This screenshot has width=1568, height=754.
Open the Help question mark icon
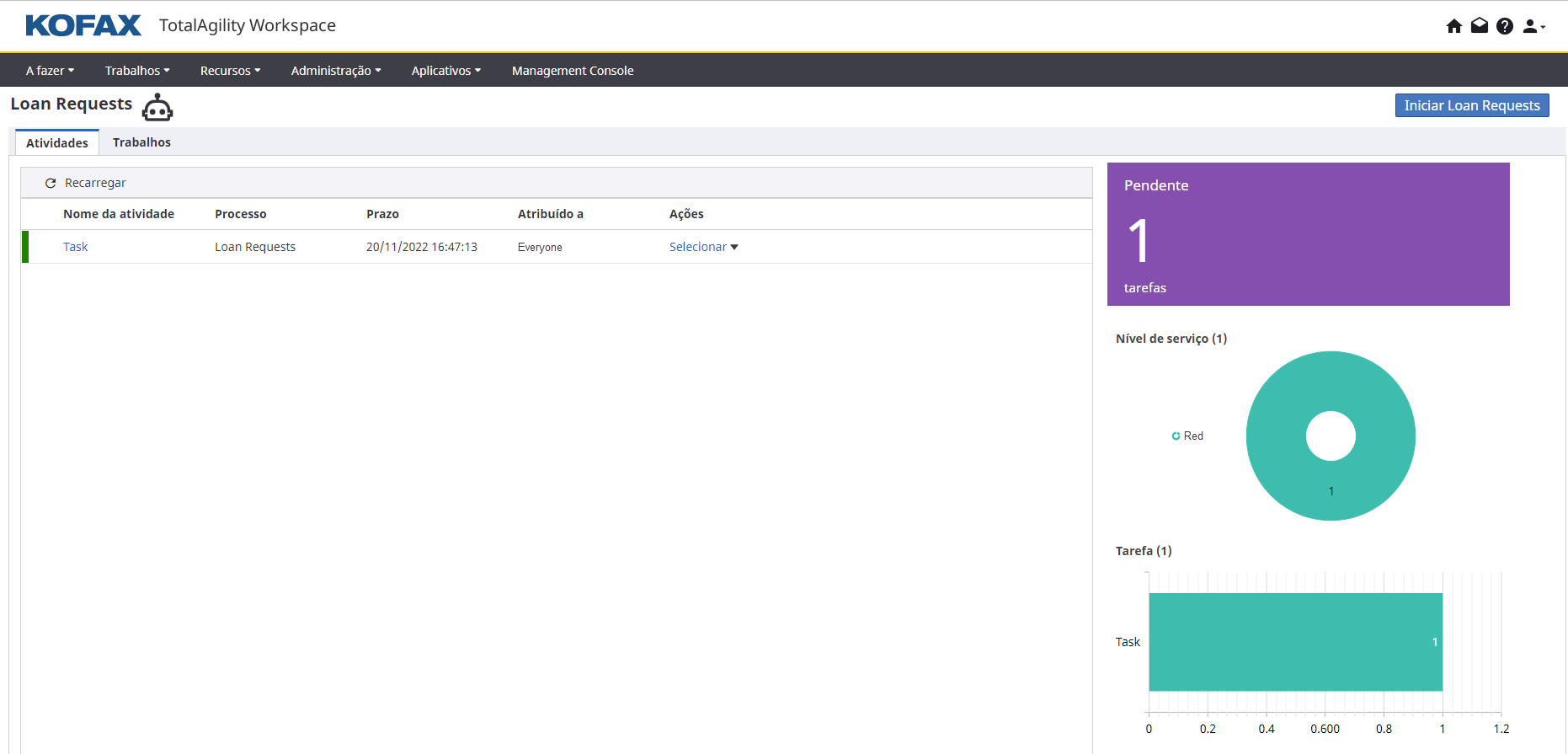pyautogui.click(x=1504, y=26)
